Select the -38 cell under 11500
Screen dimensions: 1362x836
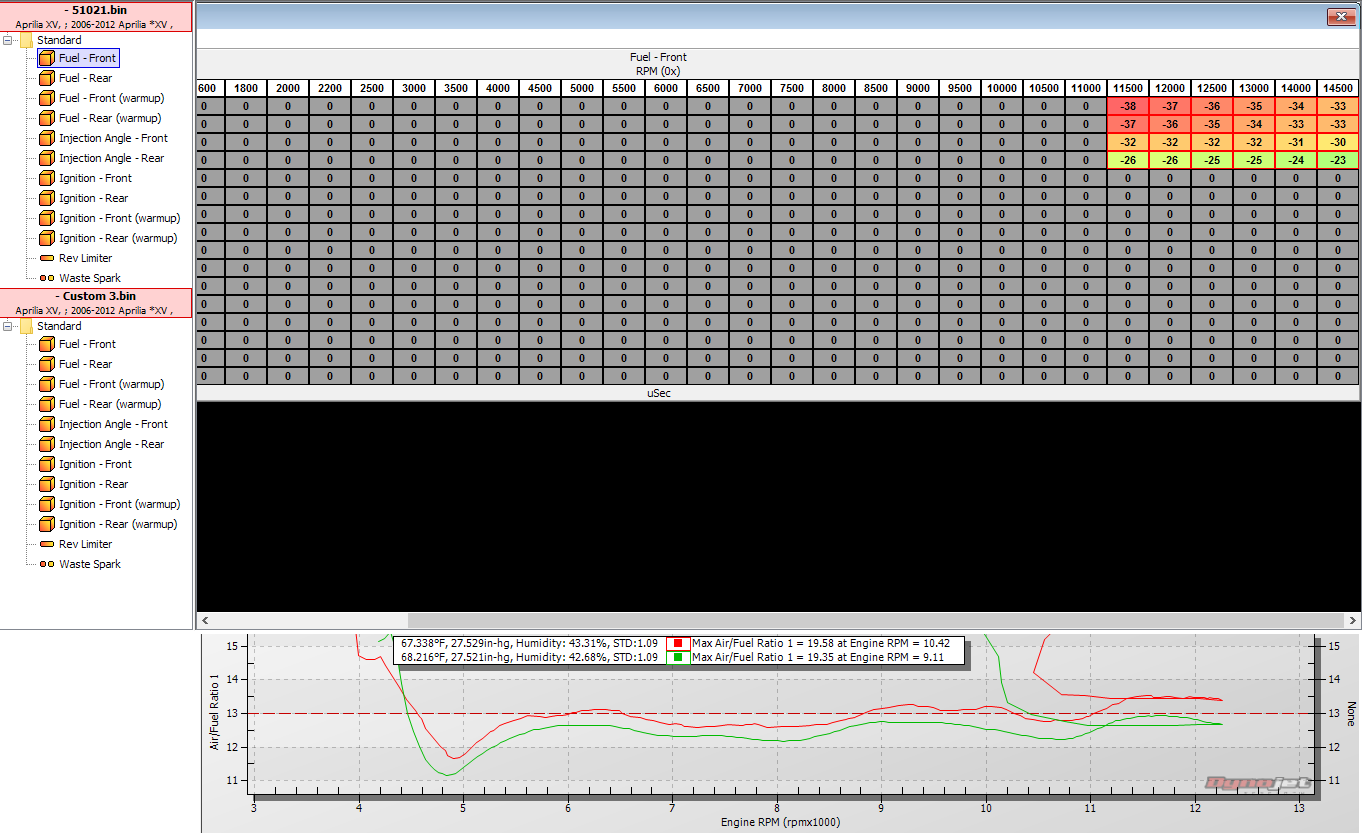[1128, 106]
